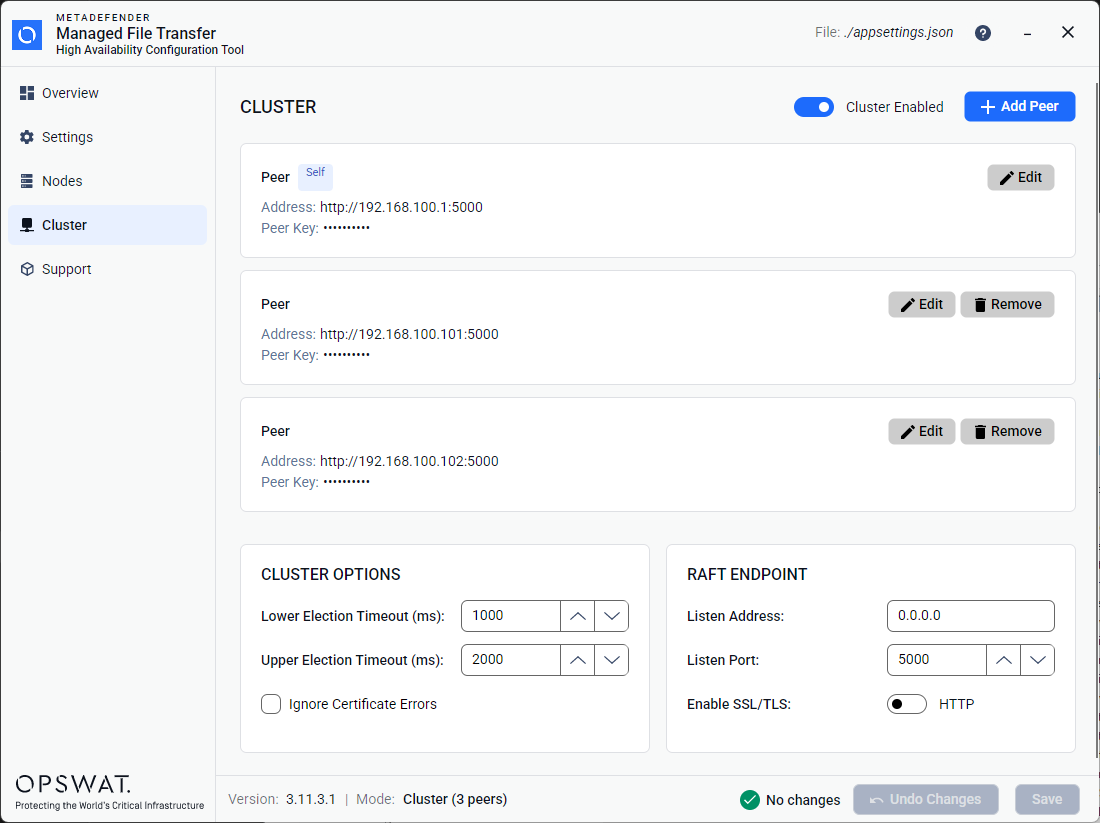Click the Listen Port value field
Screen dimensions: 1100x823
coord(937,660)
